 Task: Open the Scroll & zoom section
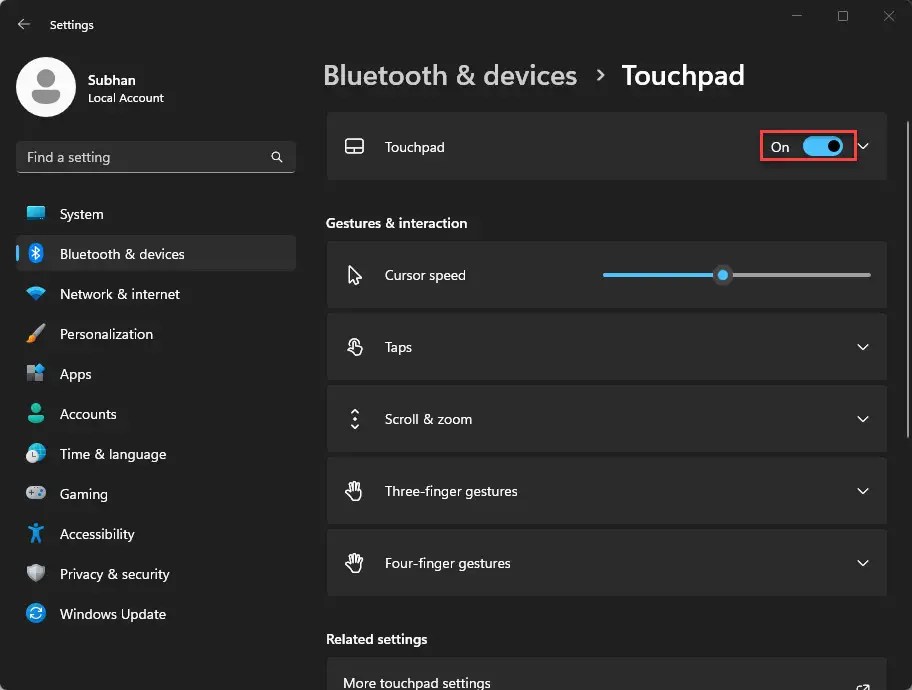tap(605, 419)
